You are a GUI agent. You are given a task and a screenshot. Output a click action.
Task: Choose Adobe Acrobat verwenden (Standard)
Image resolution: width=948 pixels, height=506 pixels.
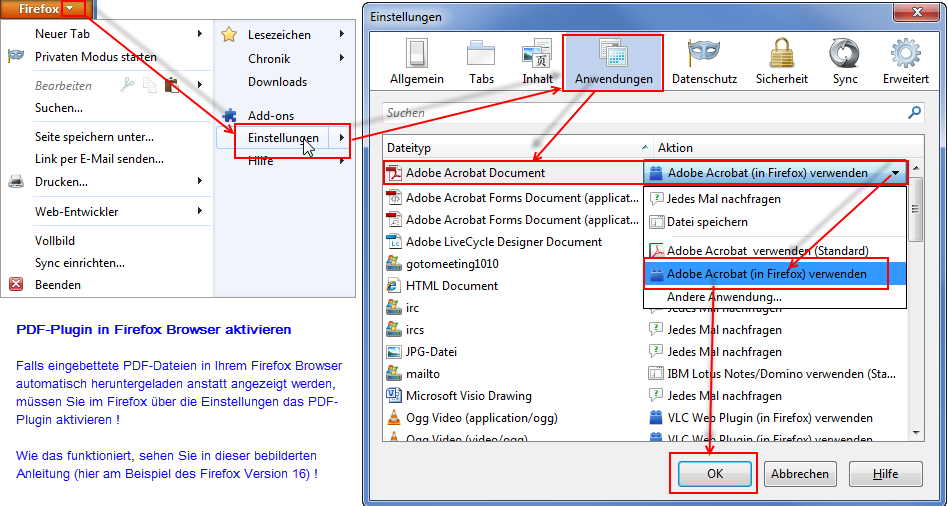coord(775,250)
